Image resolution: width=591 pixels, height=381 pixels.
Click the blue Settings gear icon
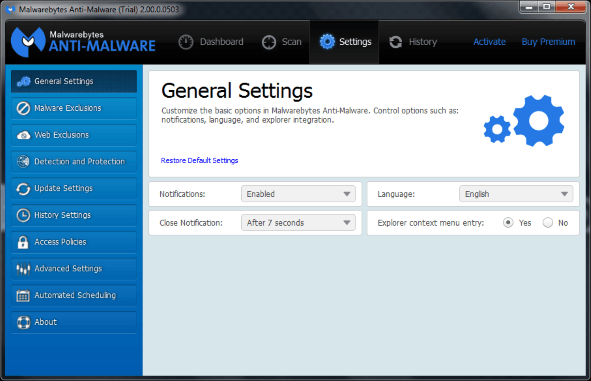[x=327, y=41]
